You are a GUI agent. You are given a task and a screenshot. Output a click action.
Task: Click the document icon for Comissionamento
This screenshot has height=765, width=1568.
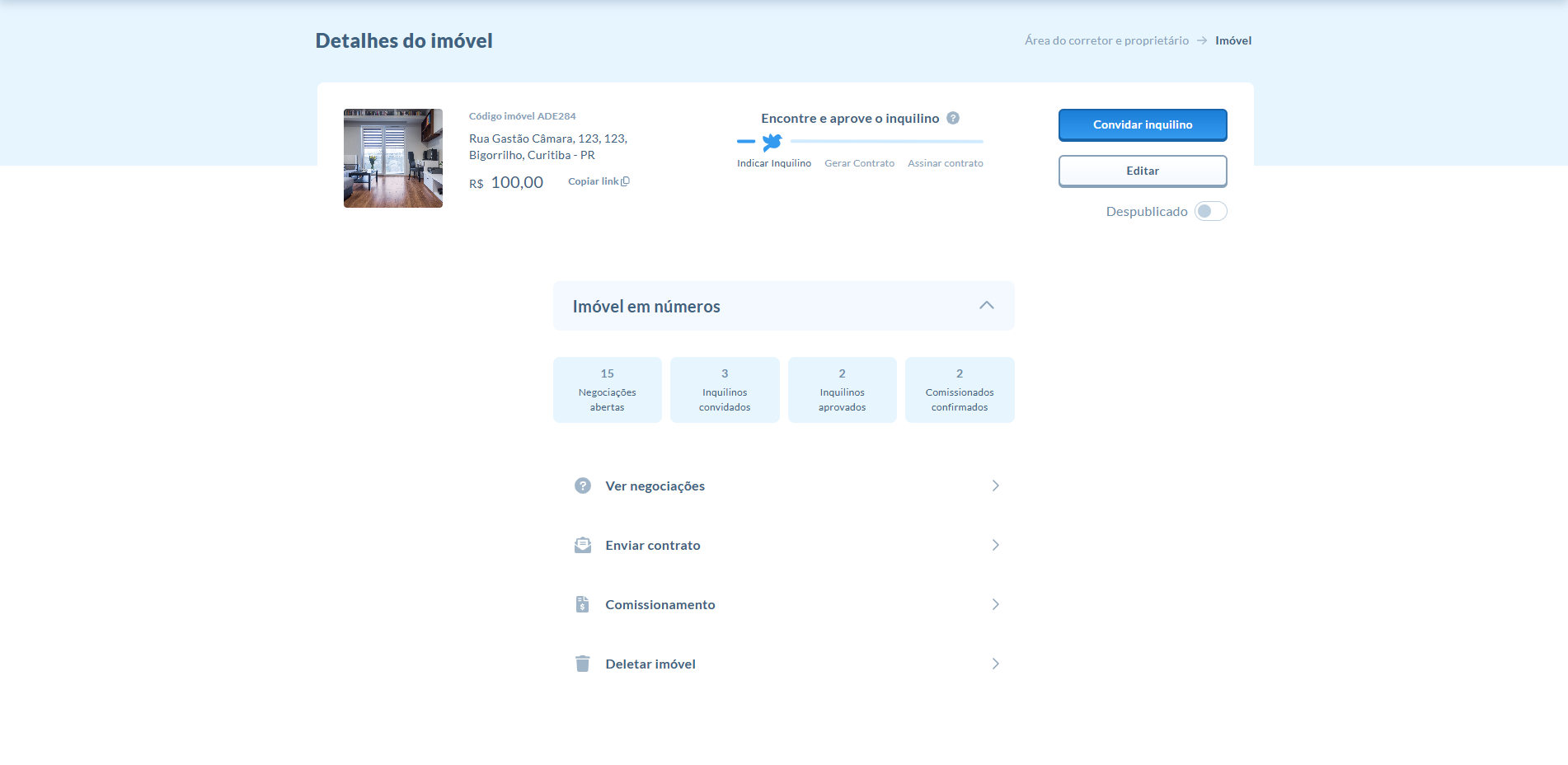click(x=583, y=604)
